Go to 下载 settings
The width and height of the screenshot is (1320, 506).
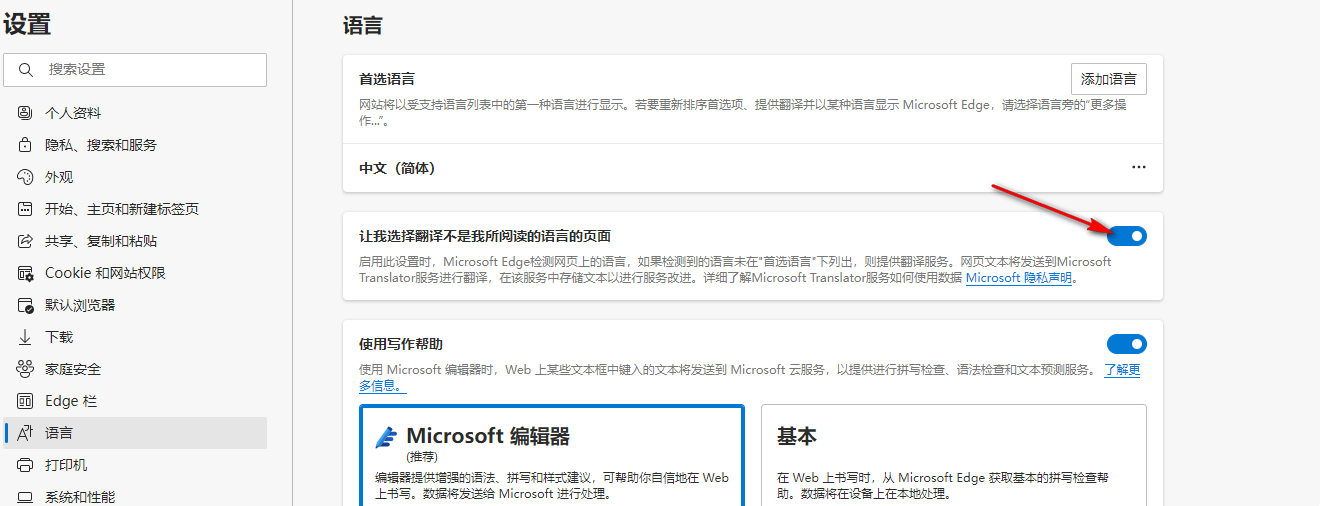tap(136, 337)
